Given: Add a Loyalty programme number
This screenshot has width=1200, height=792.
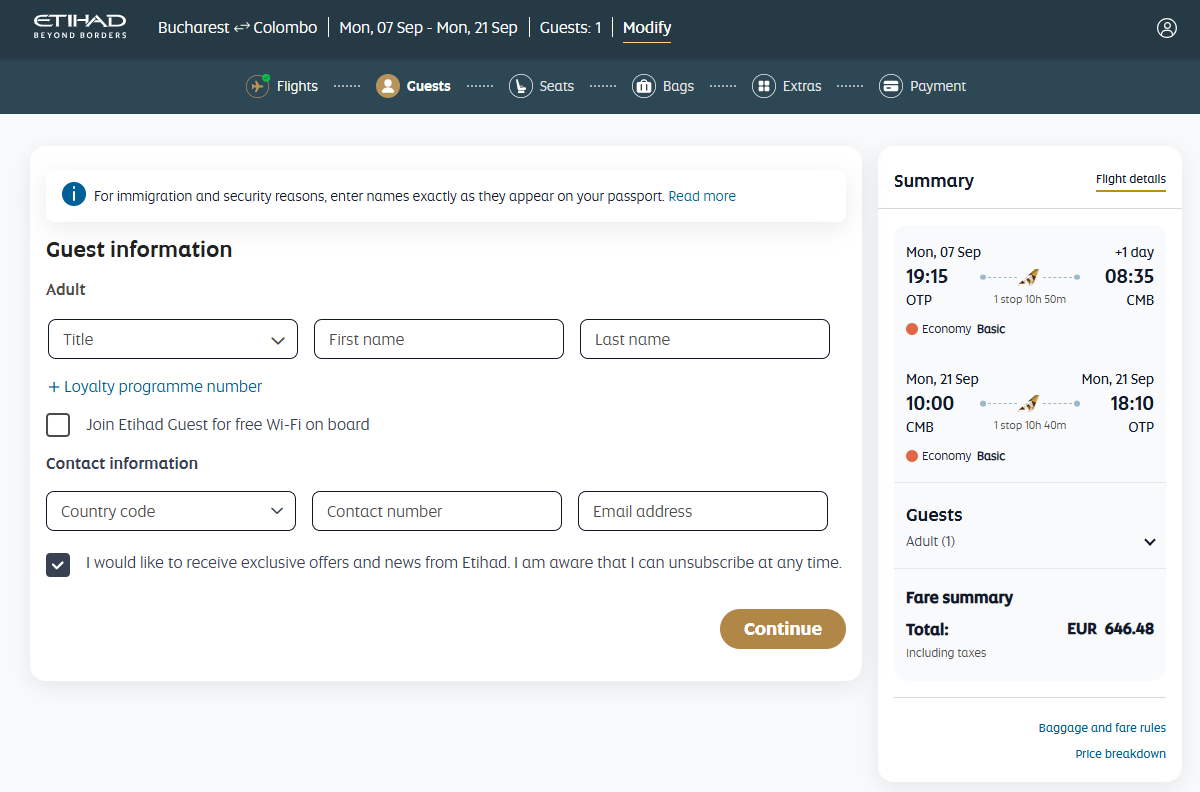Looking at the screenshot, I should click(x=155, y=387).
